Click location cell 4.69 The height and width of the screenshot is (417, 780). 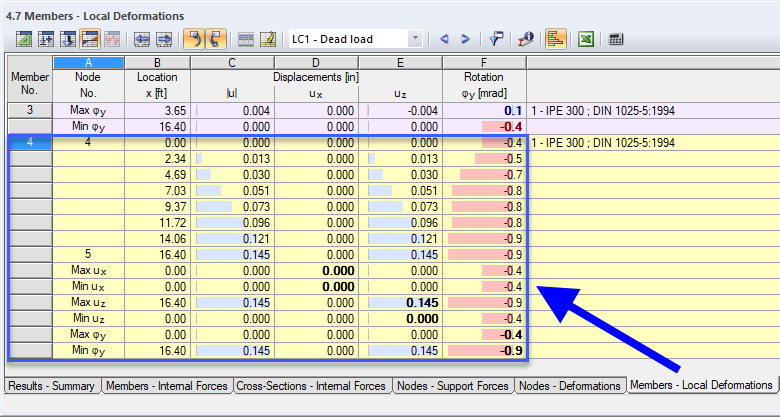[x=157, y=175]
